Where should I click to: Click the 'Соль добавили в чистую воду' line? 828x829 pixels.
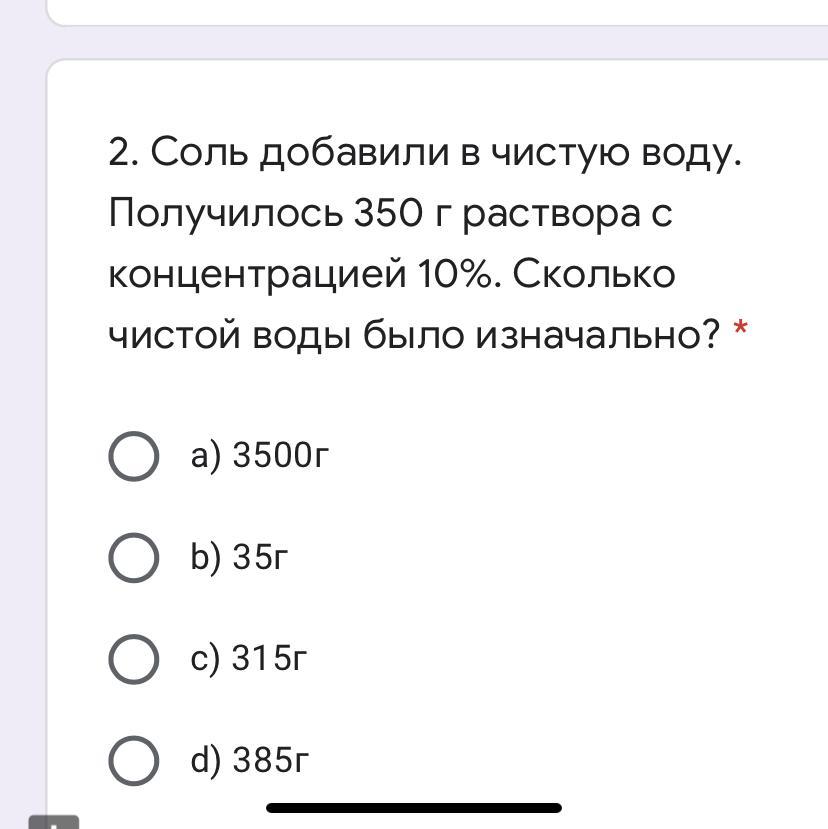(x=448, y=153)
